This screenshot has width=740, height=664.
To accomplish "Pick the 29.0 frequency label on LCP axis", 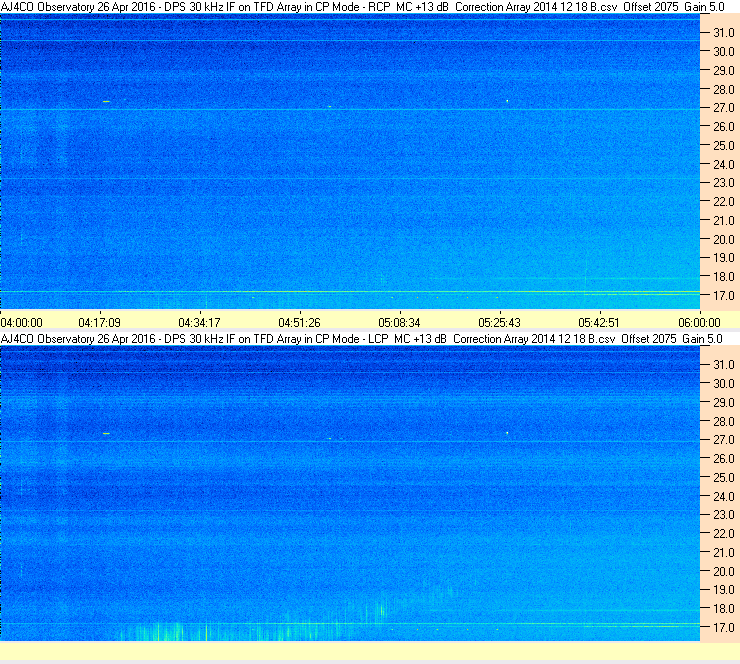I will click(724, 403).
